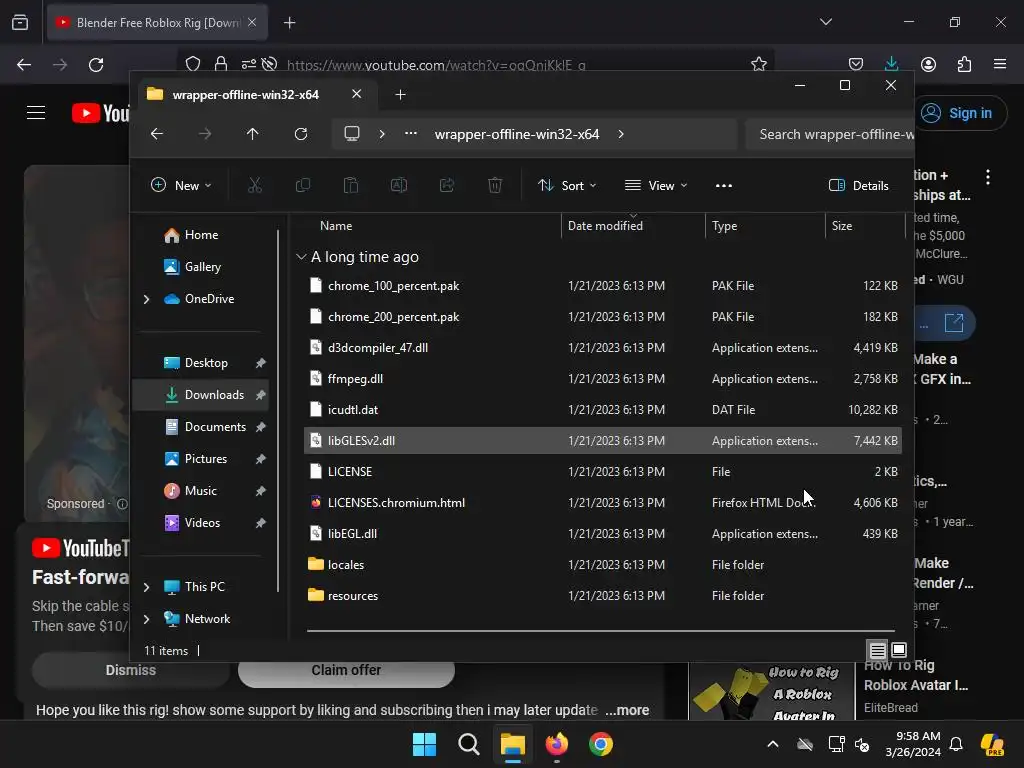Select file chrome_100_percent.pak

pos(602,285)
